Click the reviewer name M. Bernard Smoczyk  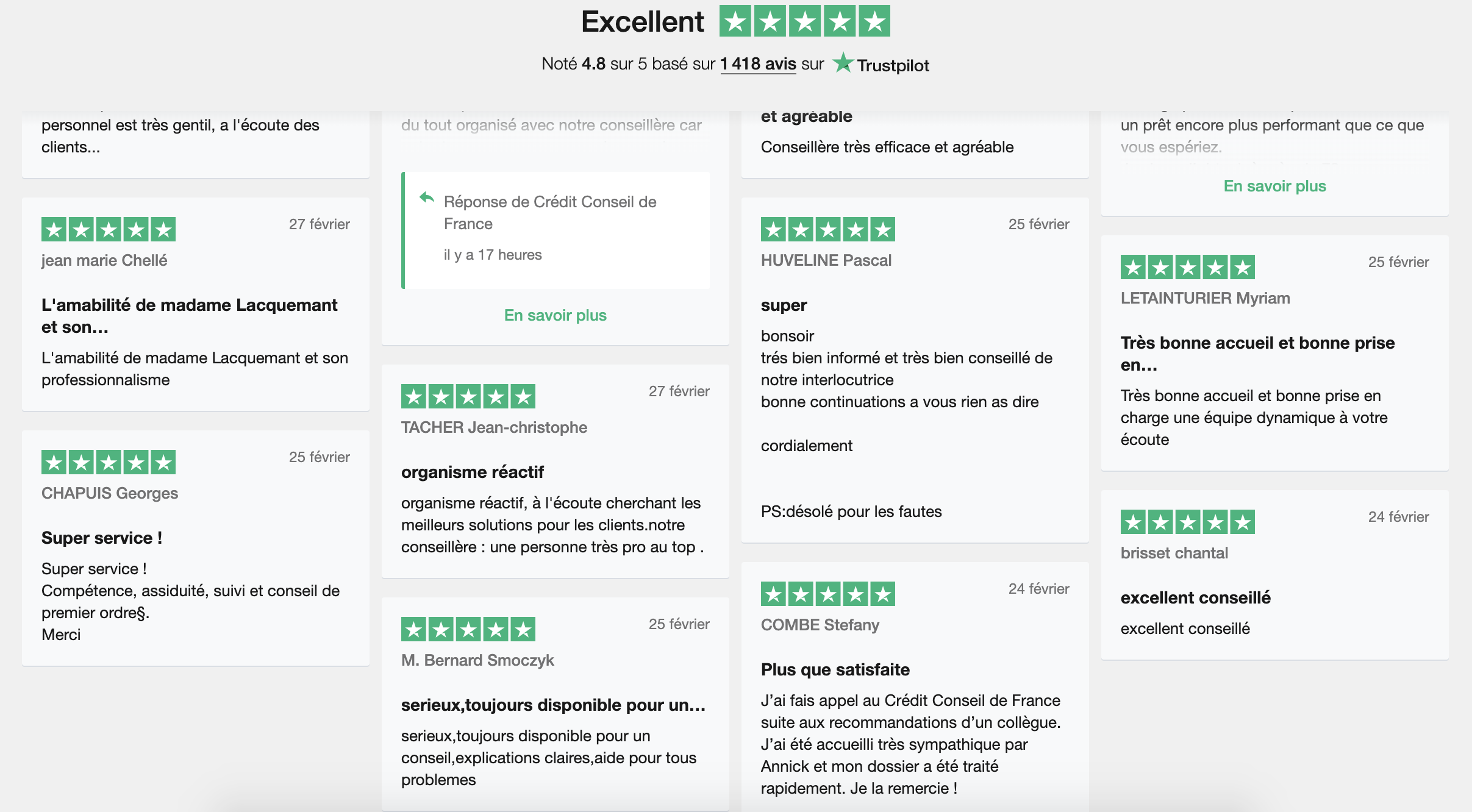coord(477,660)
